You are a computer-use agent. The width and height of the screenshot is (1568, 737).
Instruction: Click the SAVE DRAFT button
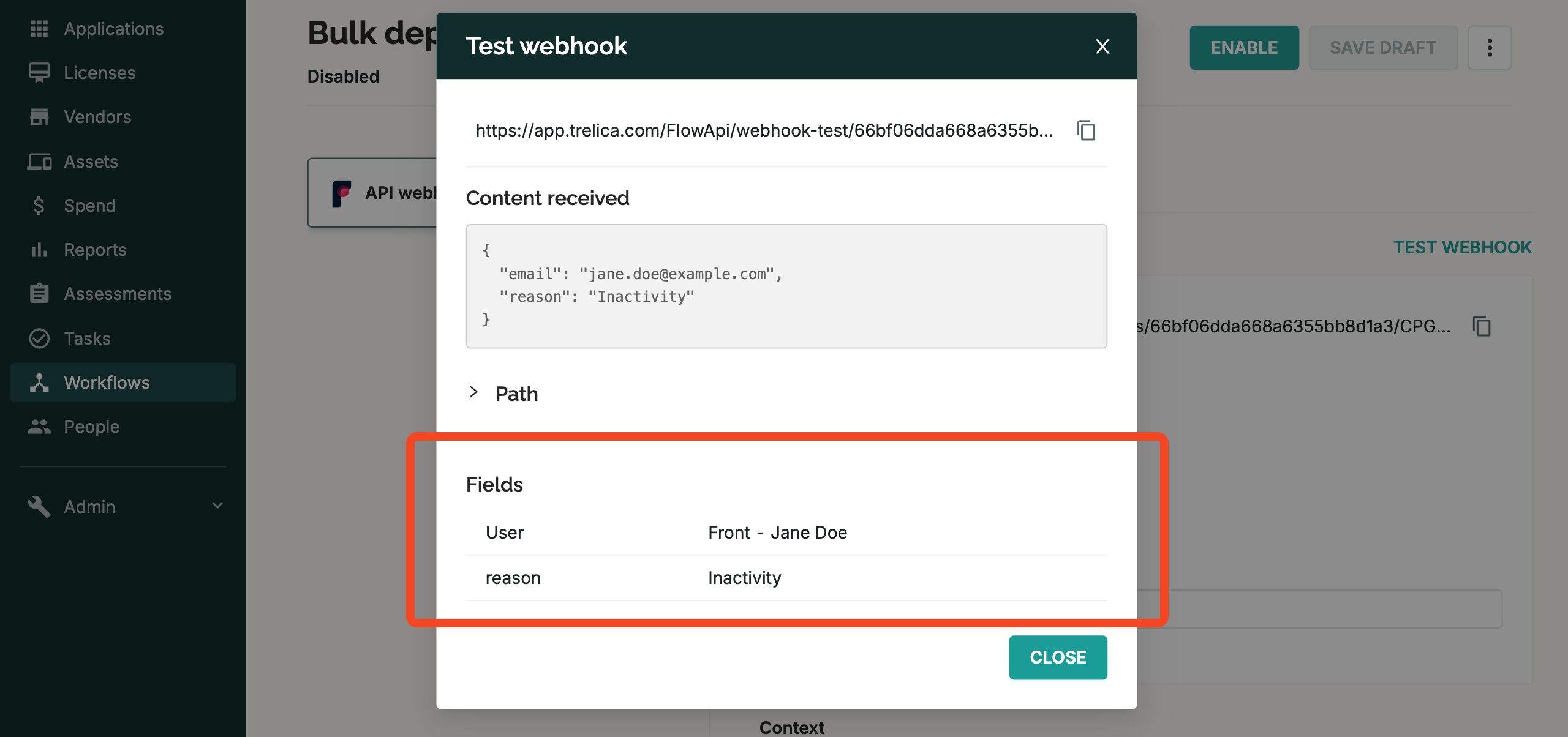click(1383, 48)
